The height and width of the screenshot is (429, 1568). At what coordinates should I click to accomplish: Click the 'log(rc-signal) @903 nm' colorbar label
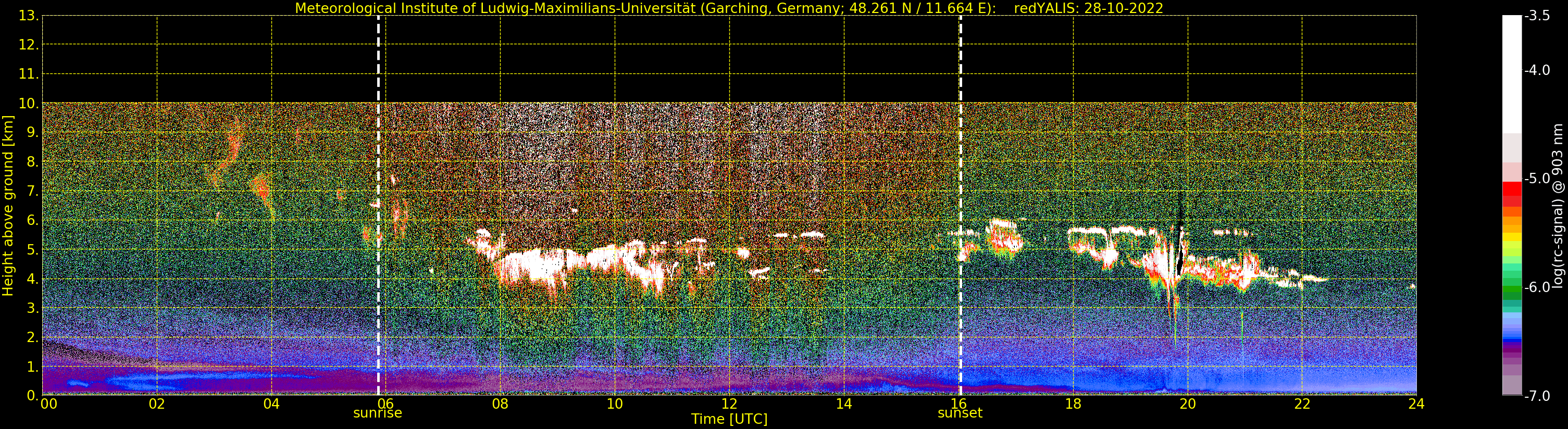(x=1558, y=206)
